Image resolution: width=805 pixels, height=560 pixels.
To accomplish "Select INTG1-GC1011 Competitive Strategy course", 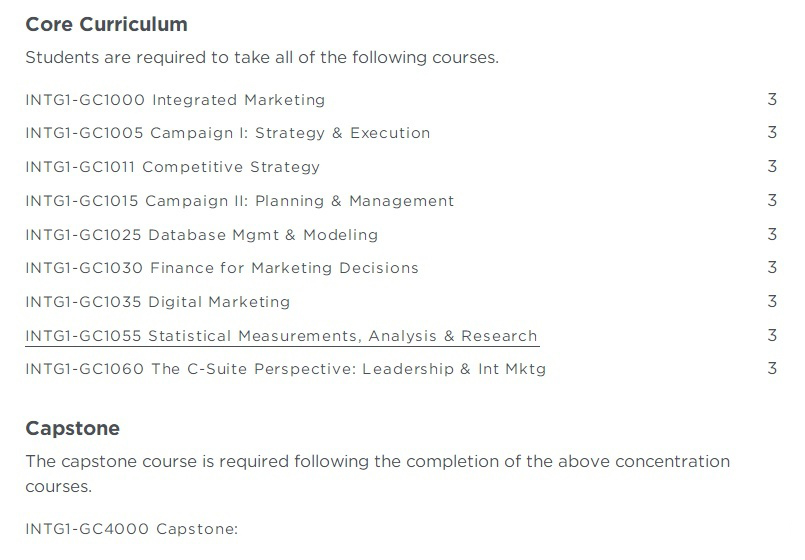I will point(172,167).
